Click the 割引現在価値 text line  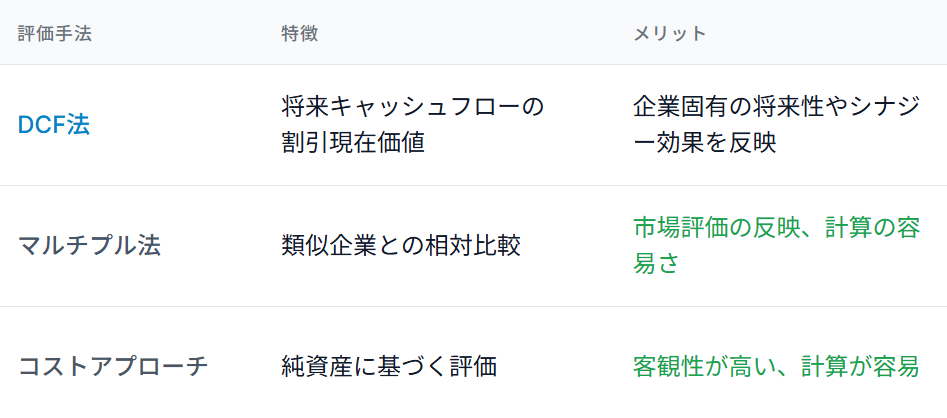353,143
